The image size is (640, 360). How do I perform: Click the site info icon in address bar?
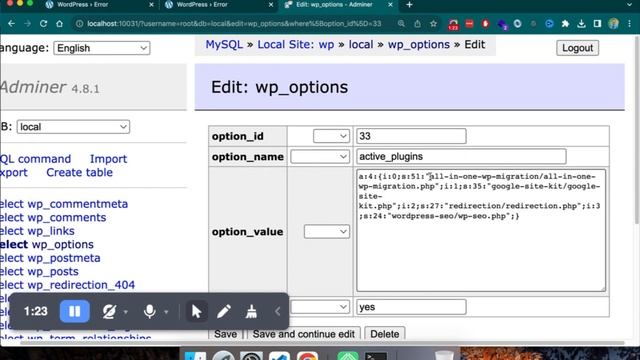[80, 24]
